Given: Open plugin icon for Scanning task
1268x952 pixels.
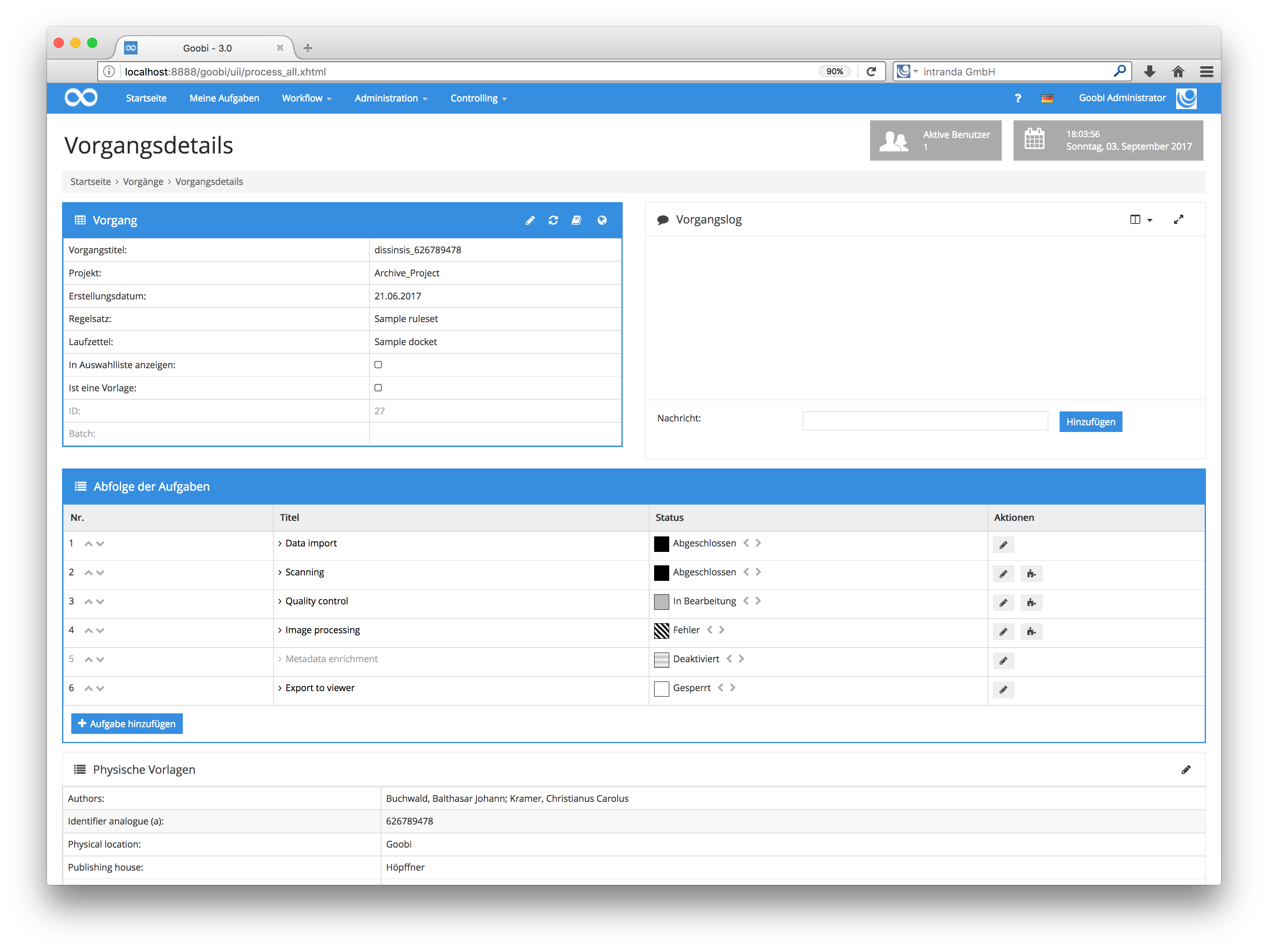Looking at the screenshot, I should pos(1031,573).
